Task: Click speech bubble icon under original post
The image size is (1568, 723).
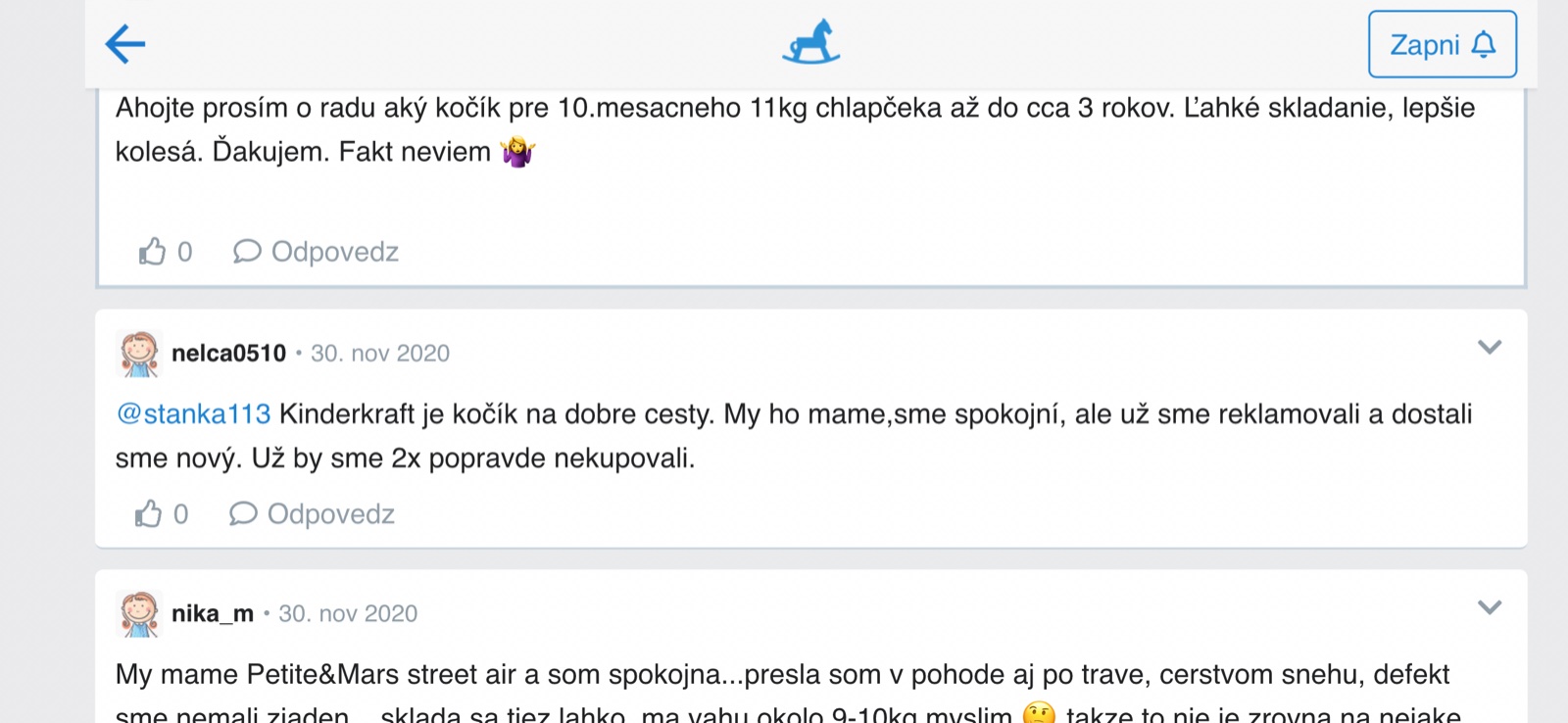Action: [247, 252]
